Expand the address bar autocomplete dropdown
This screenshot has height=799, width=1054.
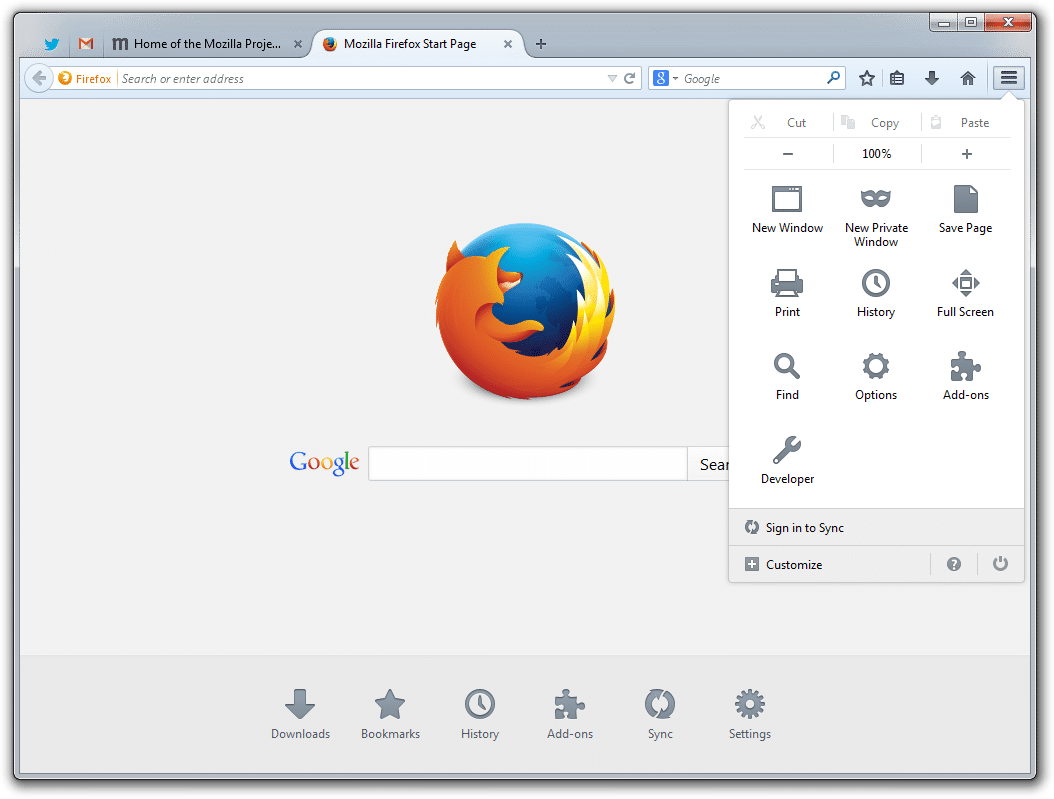pos(610,77)
